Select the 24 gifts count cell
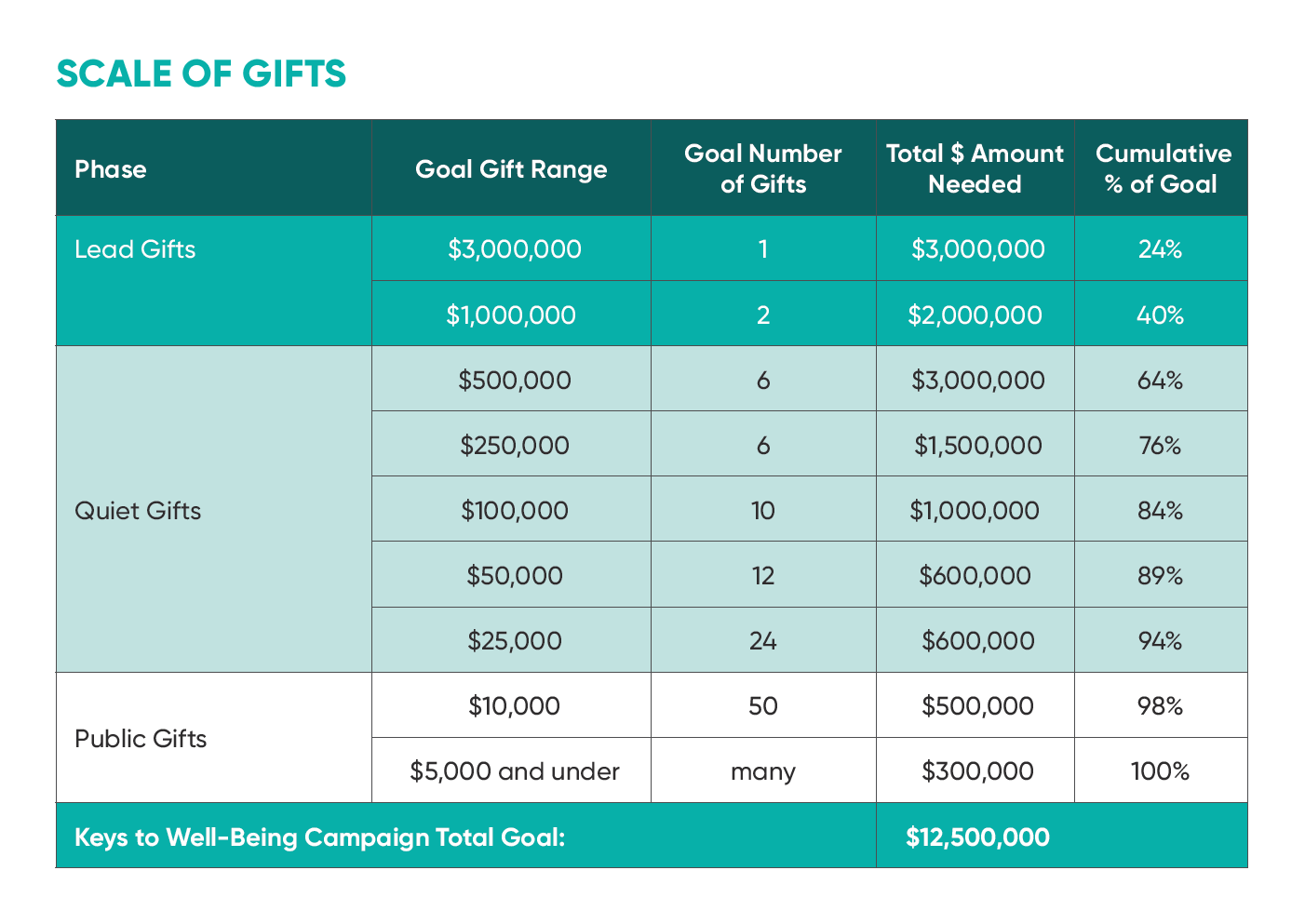This screenshot has width=1305, height=924. 763,641
